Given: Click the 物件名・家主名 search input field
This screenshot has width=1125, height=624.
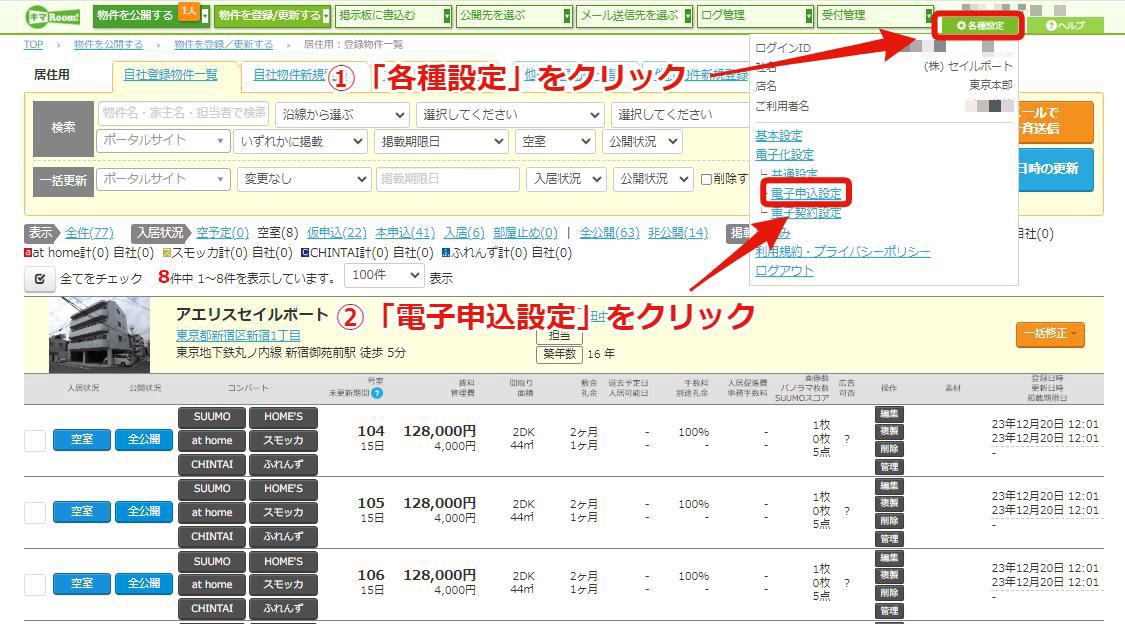Looking at the screenshot, I should [x=183, y=113].
